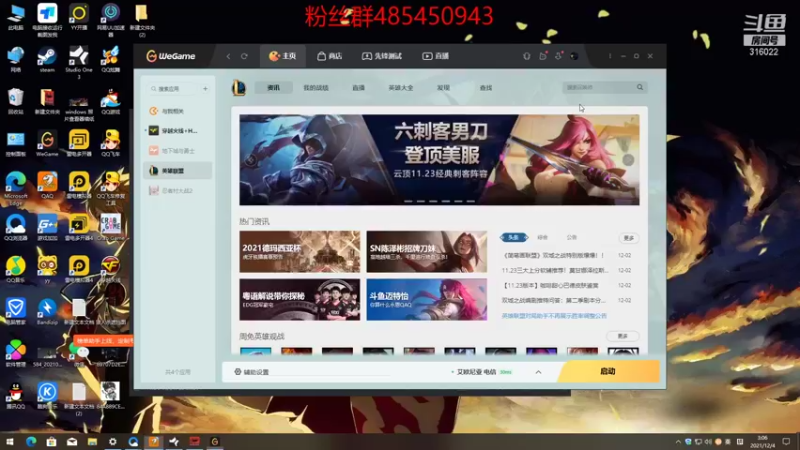
Task: Open the Steam desktop icon
Action: click(x=47, y=60)
